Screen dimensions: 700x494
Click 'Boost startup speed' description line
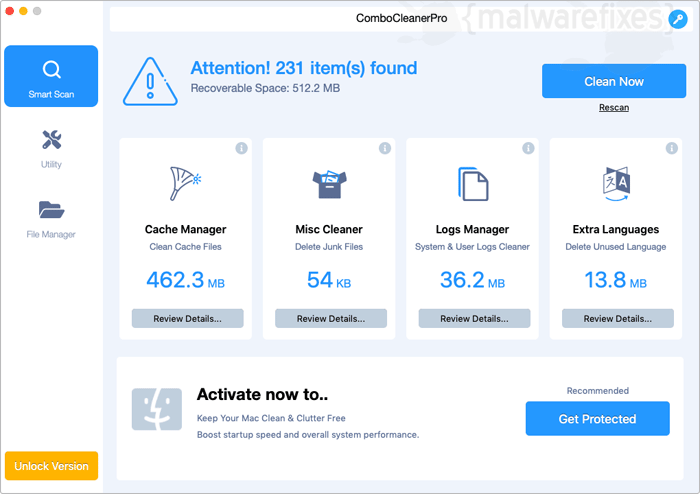[308, 435]
